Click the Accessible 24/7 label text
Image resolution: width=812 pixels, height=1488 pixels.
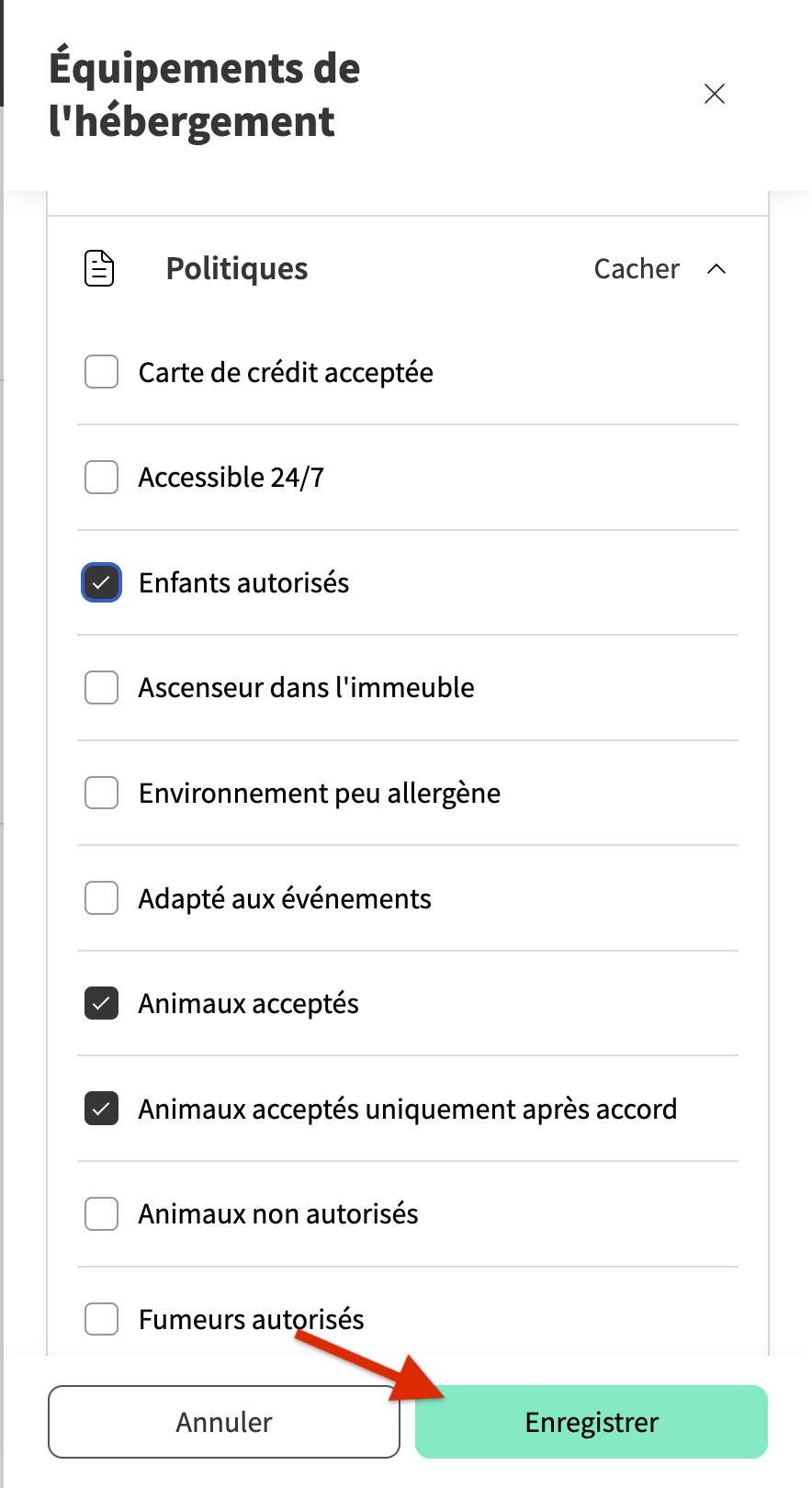(x=231, y=478)
